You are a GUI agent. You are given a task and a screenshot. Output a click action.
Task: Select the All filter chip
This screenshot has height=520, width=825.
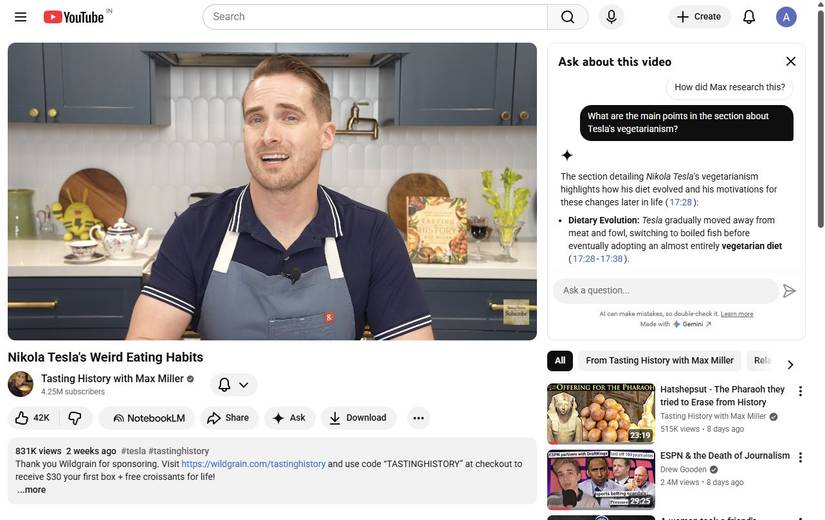[x=560, y=361]
